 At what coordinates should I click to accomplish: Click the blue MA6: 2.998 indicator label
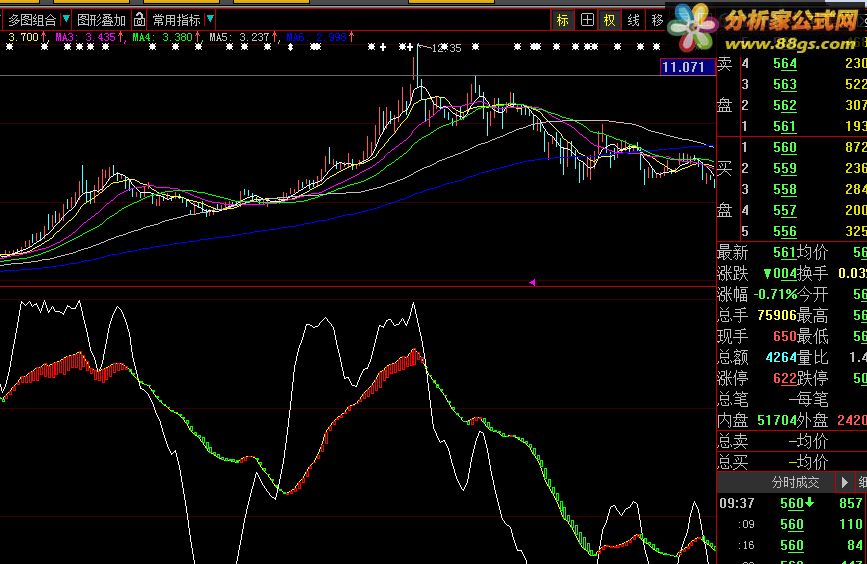(x=316, y=37)
